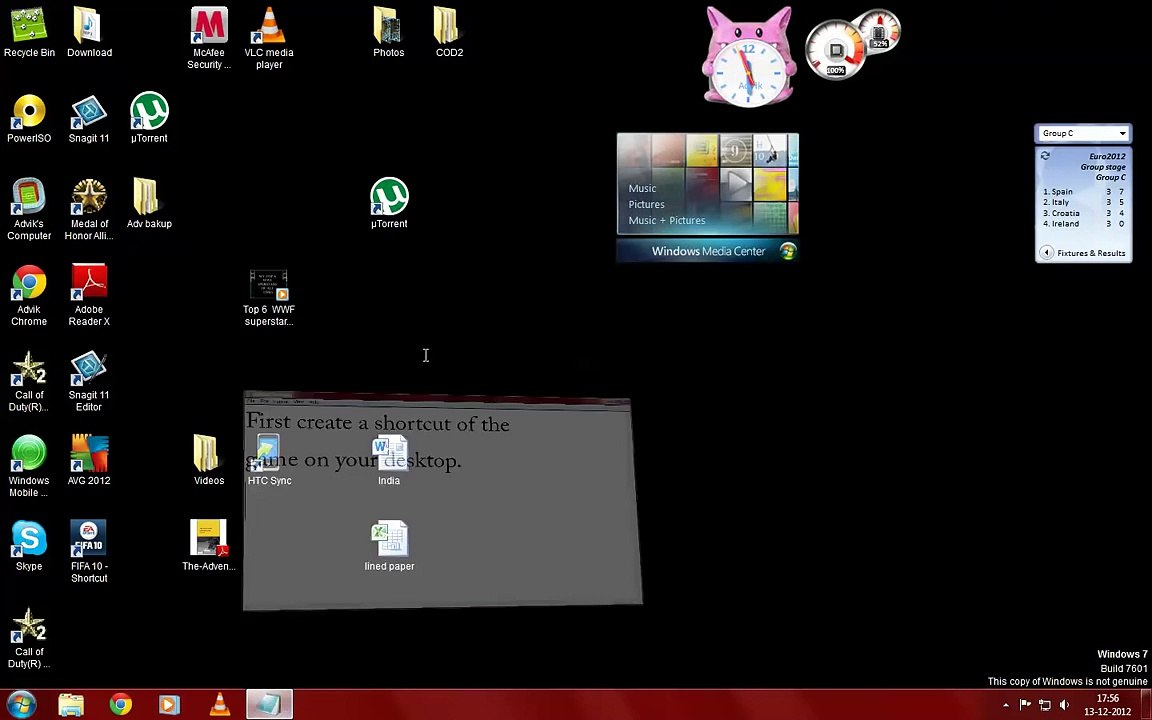Click the pink cat clock gadget
This screenshot has width=1152, height=720.
click(x=748, y=57)
